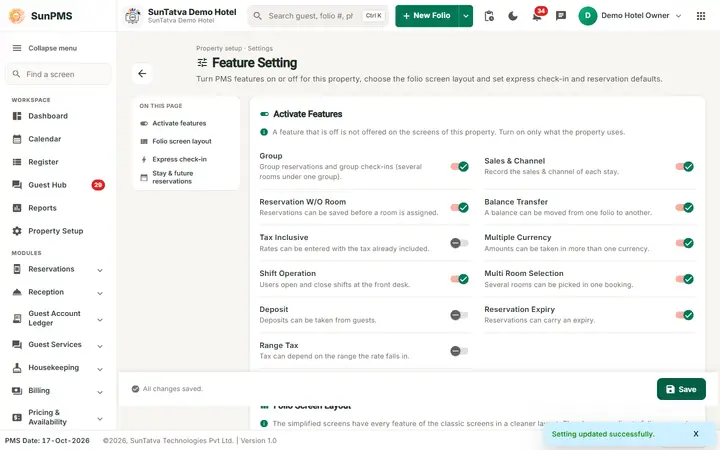
Task: Toggle the Balance Transfer switch
Action: coord(684,208)
